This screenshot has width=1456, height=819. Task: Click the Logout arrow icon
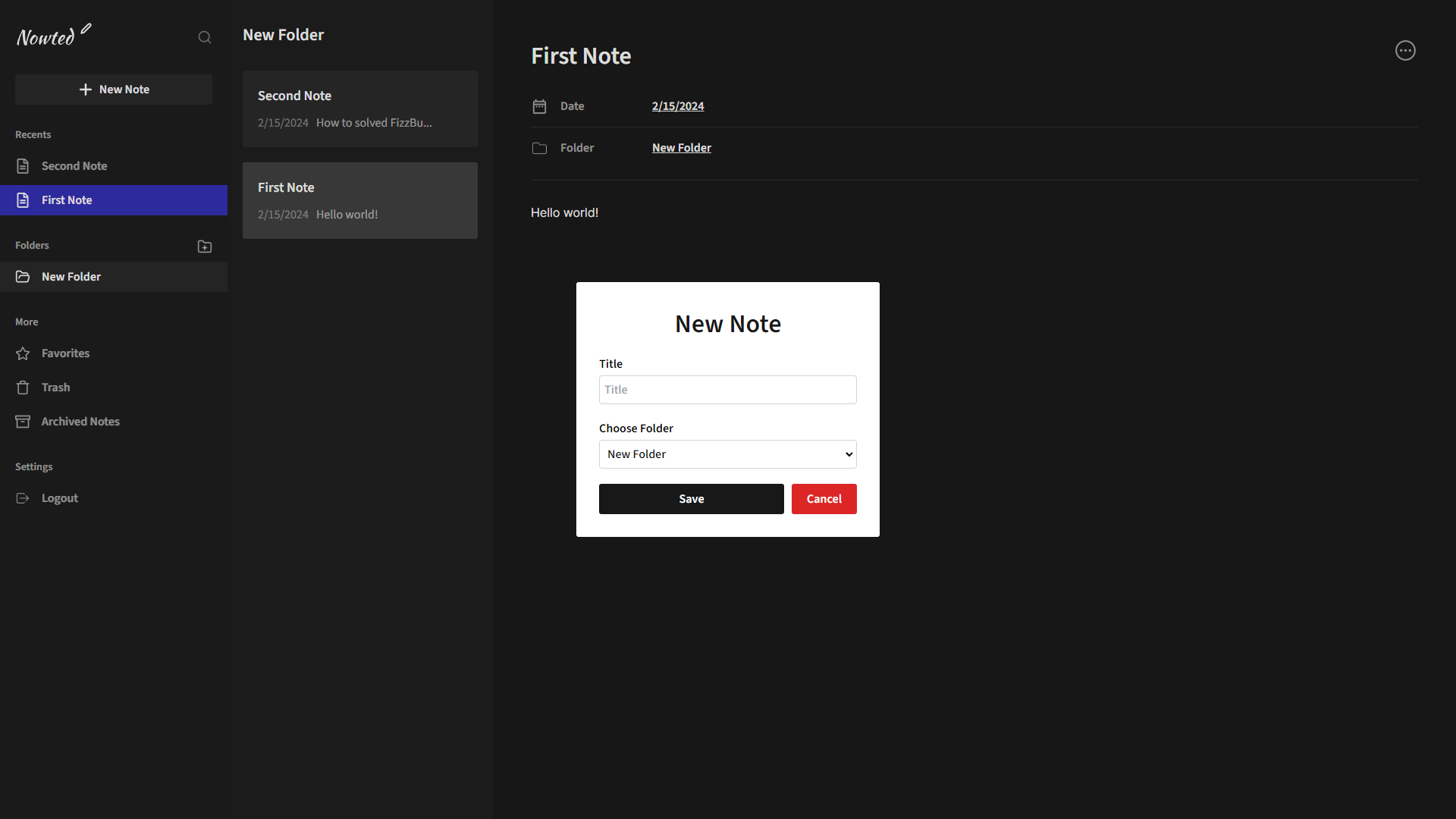tap(23, 498)
